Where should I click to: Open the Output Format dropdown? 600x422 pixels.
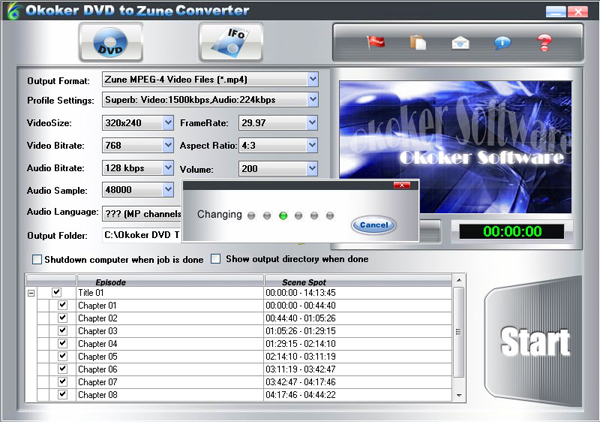(x=313, y=80)
